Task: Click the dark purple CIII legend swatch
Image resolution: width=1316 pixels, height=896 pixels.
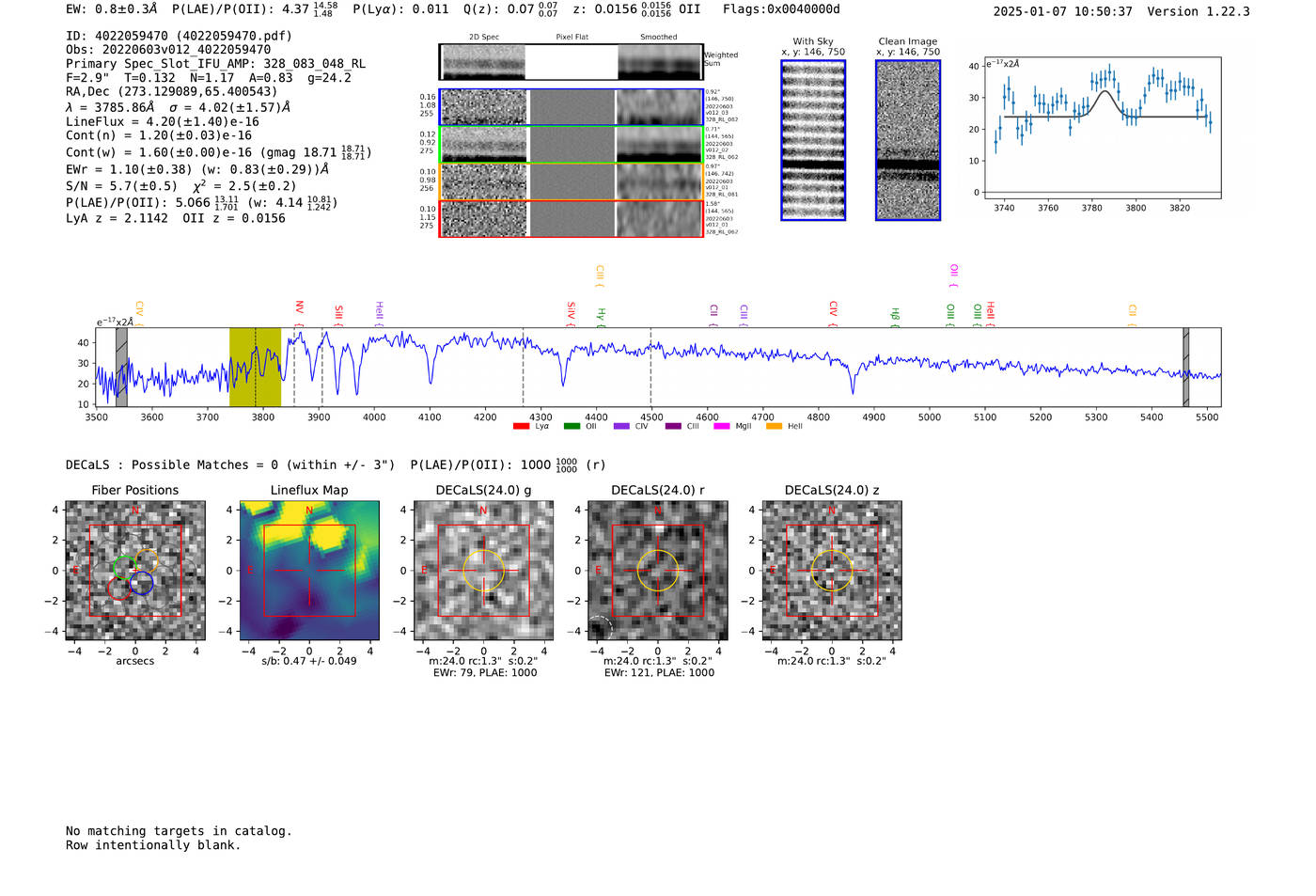Action: pos(673,427)
